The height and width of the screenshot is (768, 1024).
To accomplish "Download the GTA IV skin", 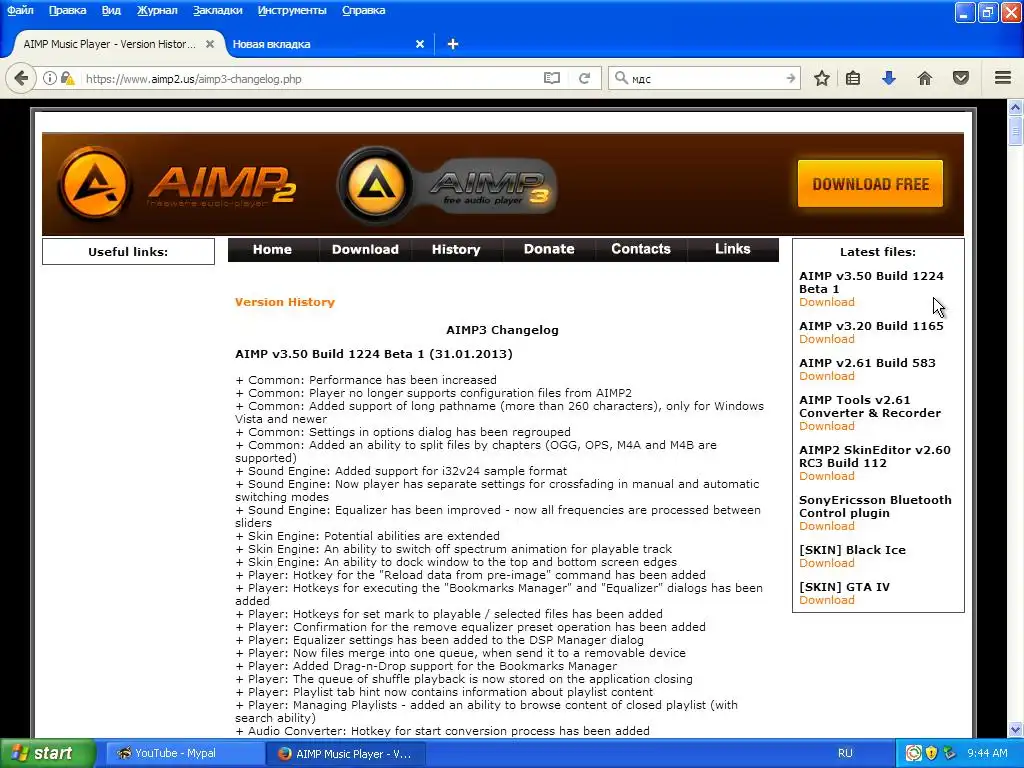I will click(x=827, y=600).
